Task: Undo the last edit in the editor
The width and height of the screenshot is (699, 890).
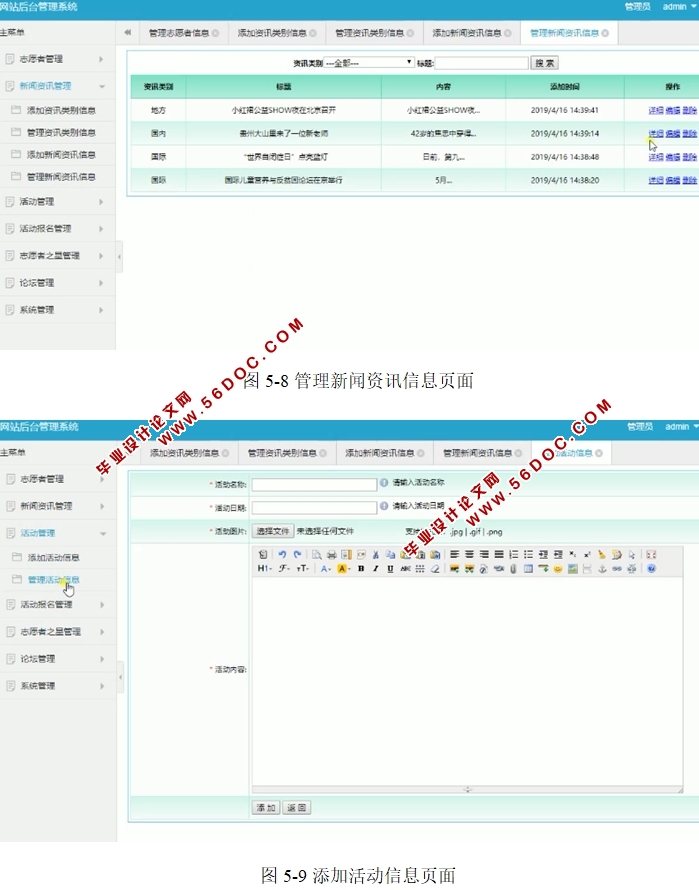Action: (x=282, y=555)
